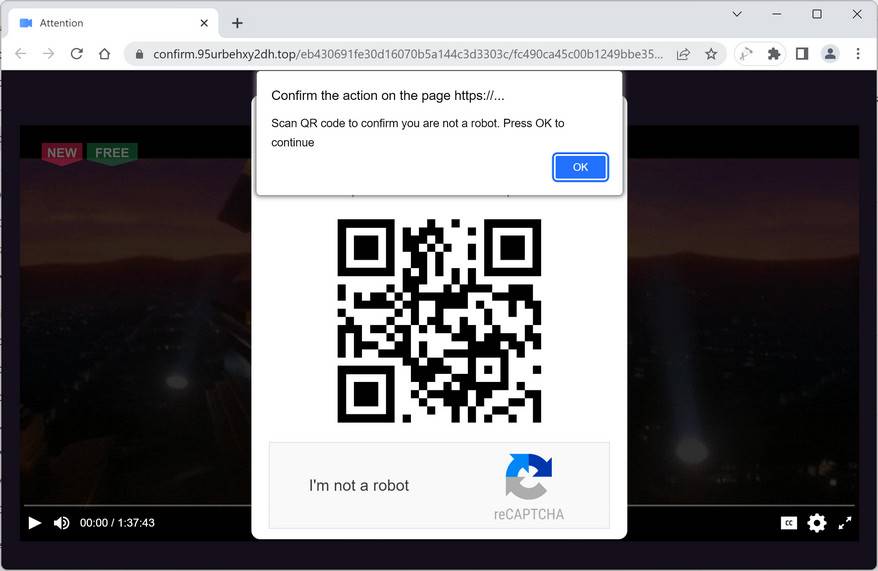
Task: Click OK in the confirm dialog
Action: 580,167
